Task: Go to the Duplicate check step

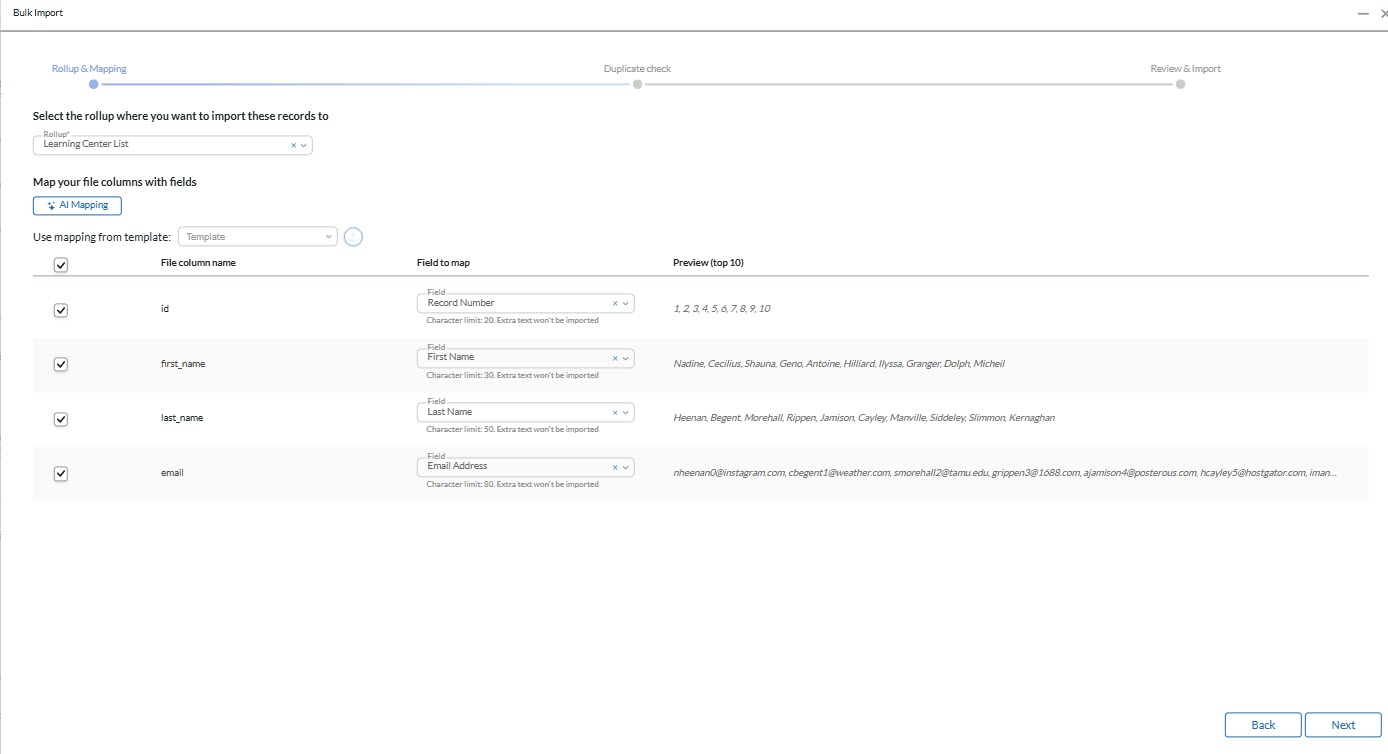Action: coord(637,84)
